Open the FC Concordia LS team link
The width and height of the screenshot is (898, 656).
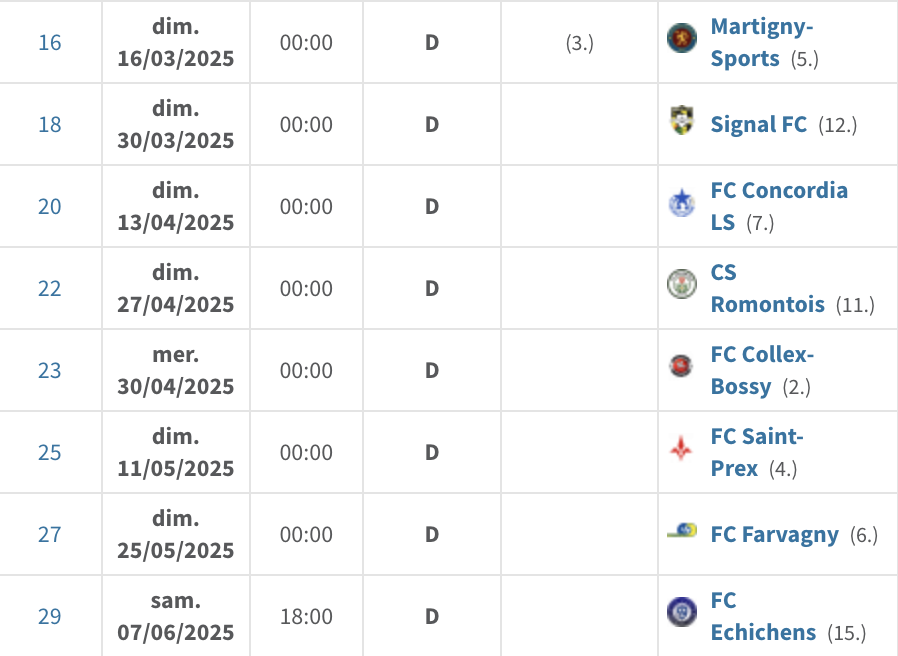[778, 205]
